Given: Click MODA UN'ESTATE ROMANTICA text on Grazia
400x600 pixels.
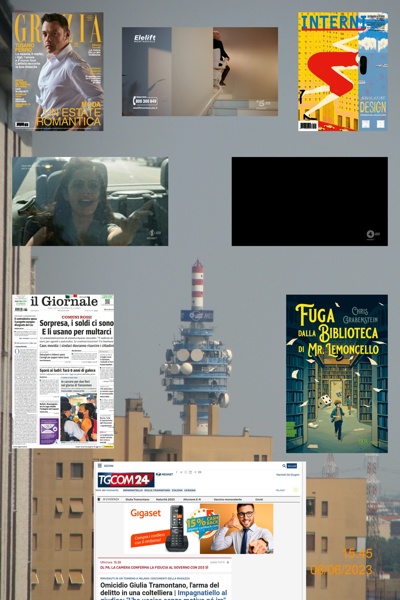Looking at the screenshot, I should [69, 114].
